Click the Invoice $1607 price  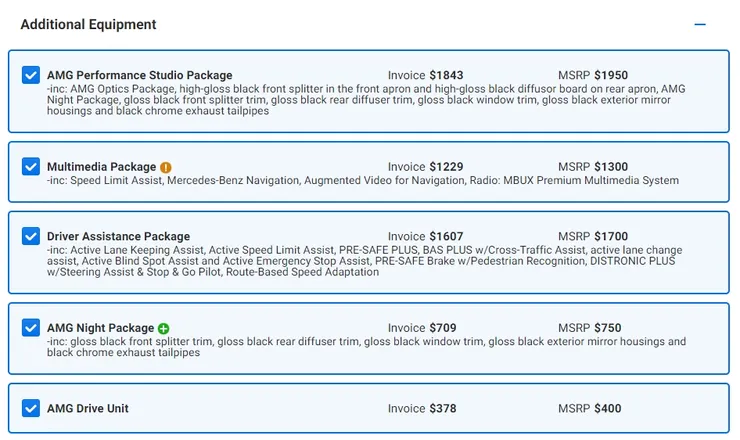tap(425, 237)
